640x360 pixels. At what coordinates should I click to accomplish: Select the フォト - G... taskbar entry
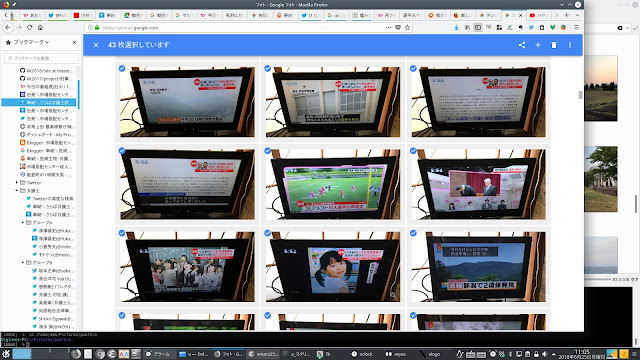click(x=229, y=354)
